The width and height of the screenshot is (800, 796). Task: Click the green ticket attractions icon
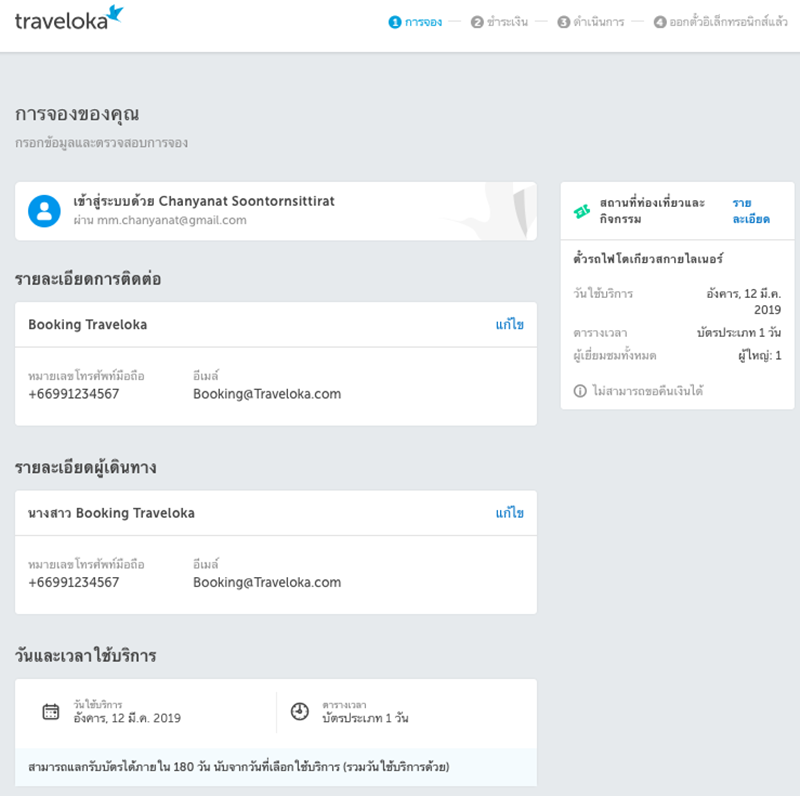pos(582,211)
